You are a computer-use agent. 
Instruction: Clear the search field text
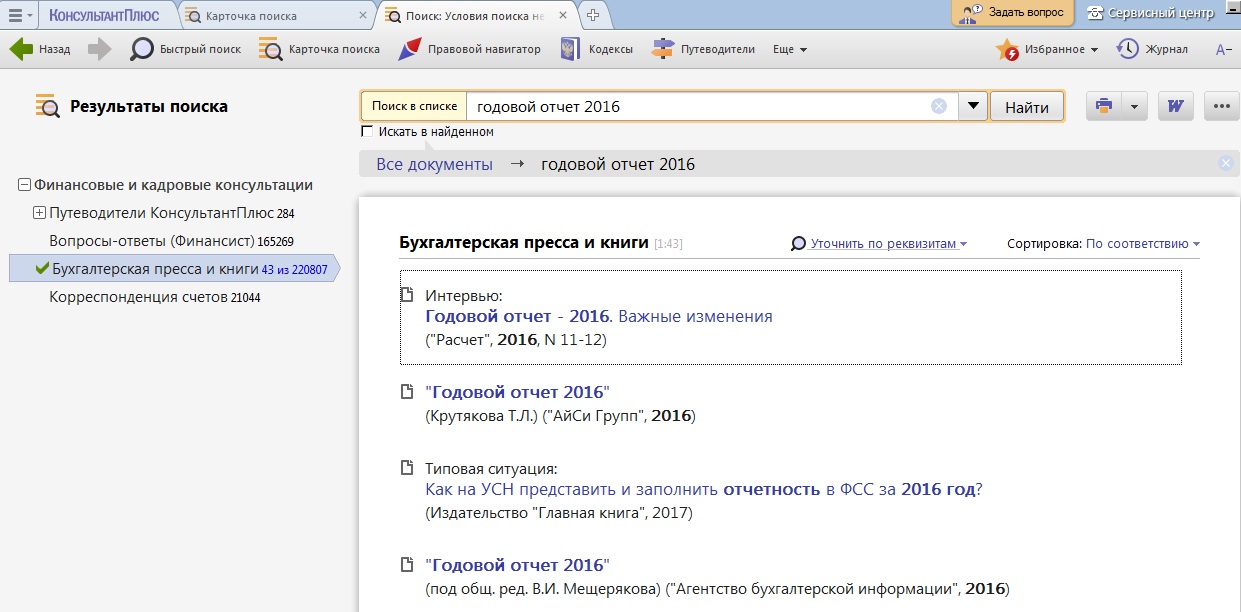click(938, 107)
